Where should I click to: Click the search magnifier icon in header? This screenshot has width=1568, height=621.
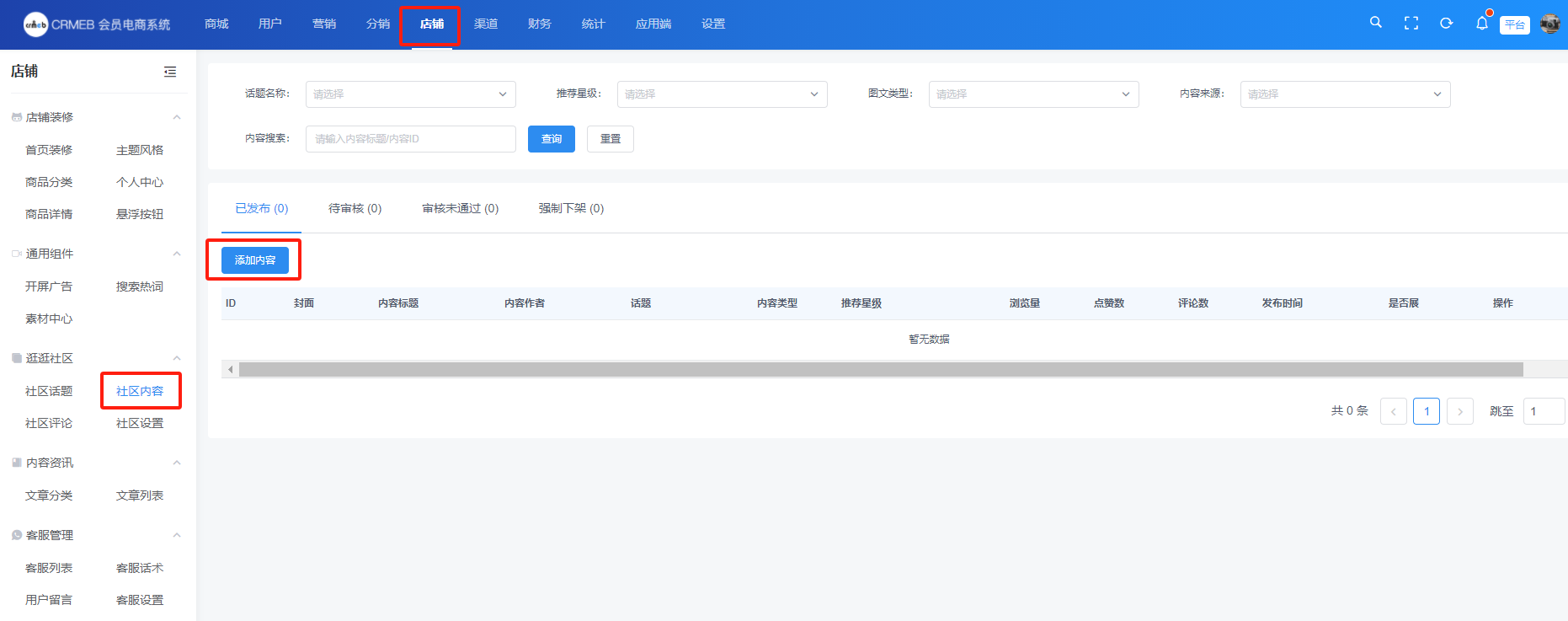tap(1375, 23)
